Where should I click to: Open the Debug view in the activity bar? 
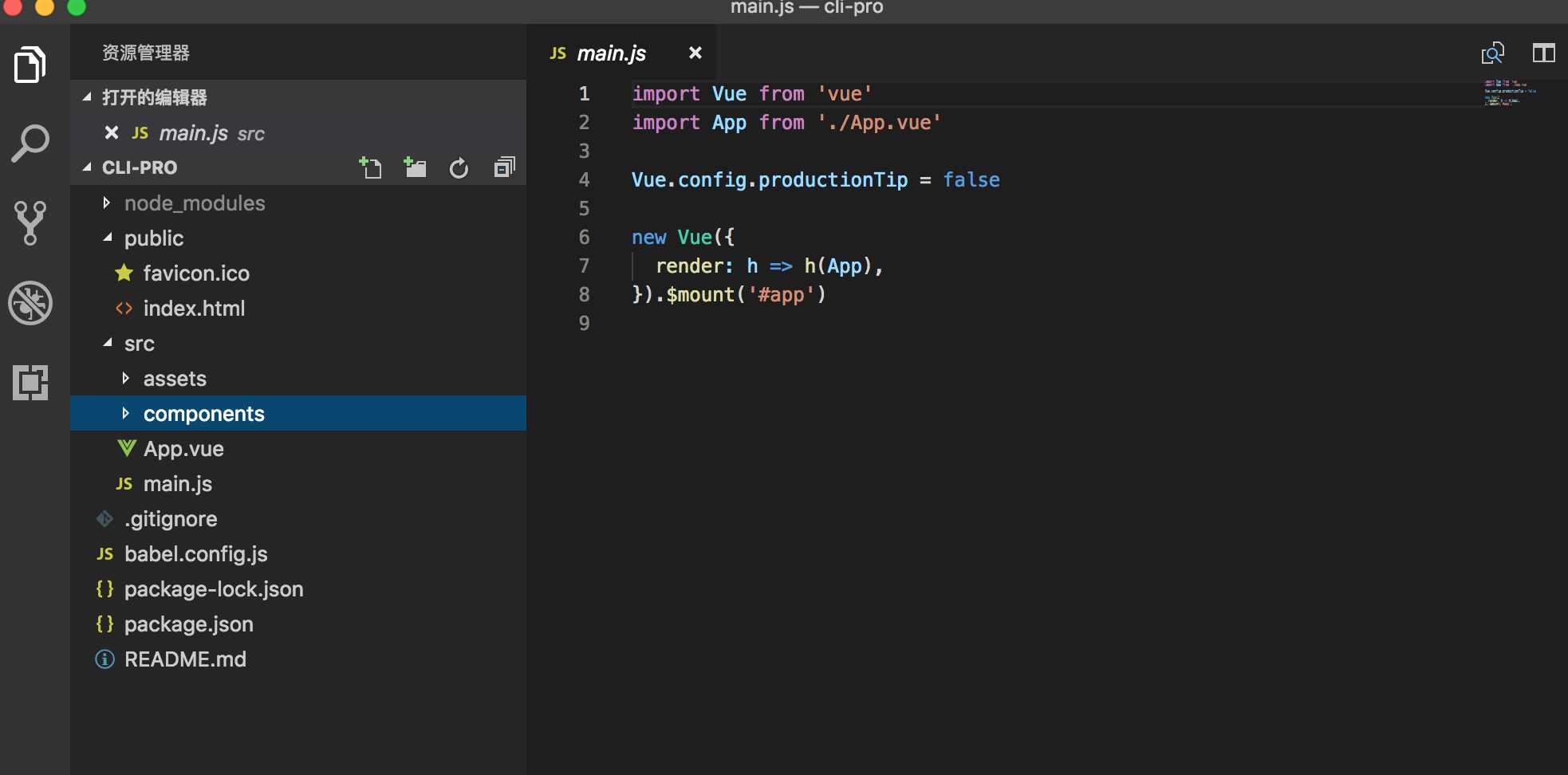30,303
